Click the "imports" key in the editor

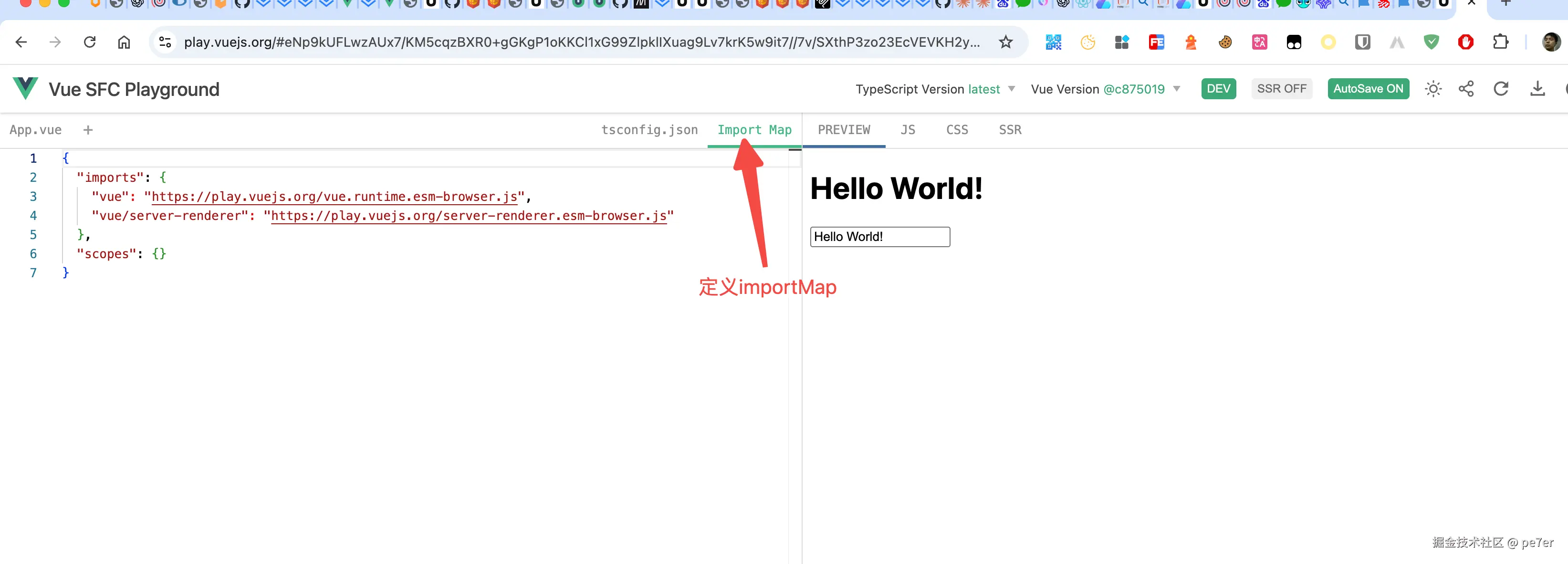point(110,177)
